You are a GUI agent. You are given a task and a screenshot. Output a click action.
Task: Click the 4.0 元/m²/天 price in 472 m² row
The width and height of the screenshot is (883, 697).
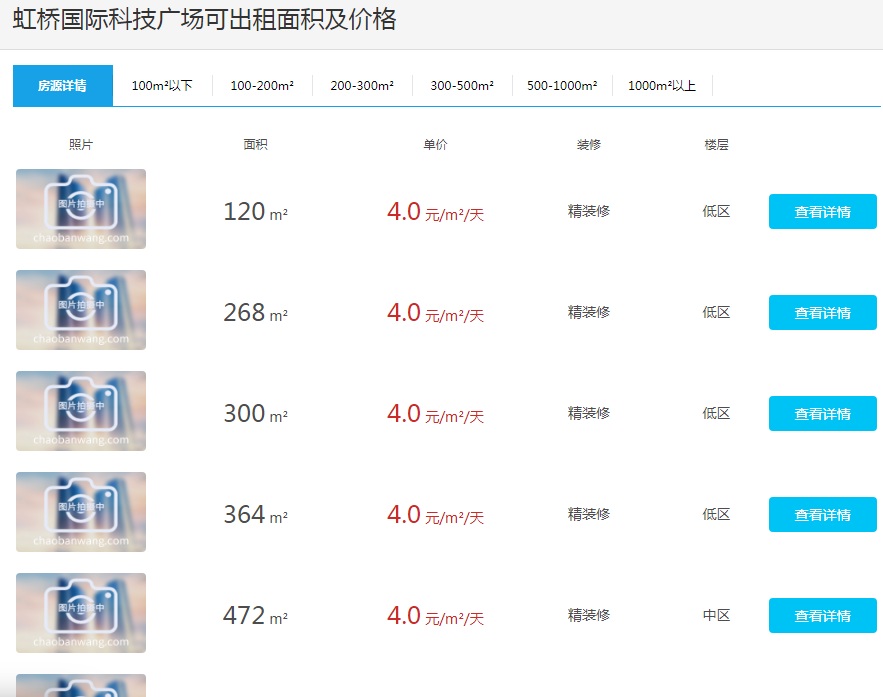(x=435, y=615)
